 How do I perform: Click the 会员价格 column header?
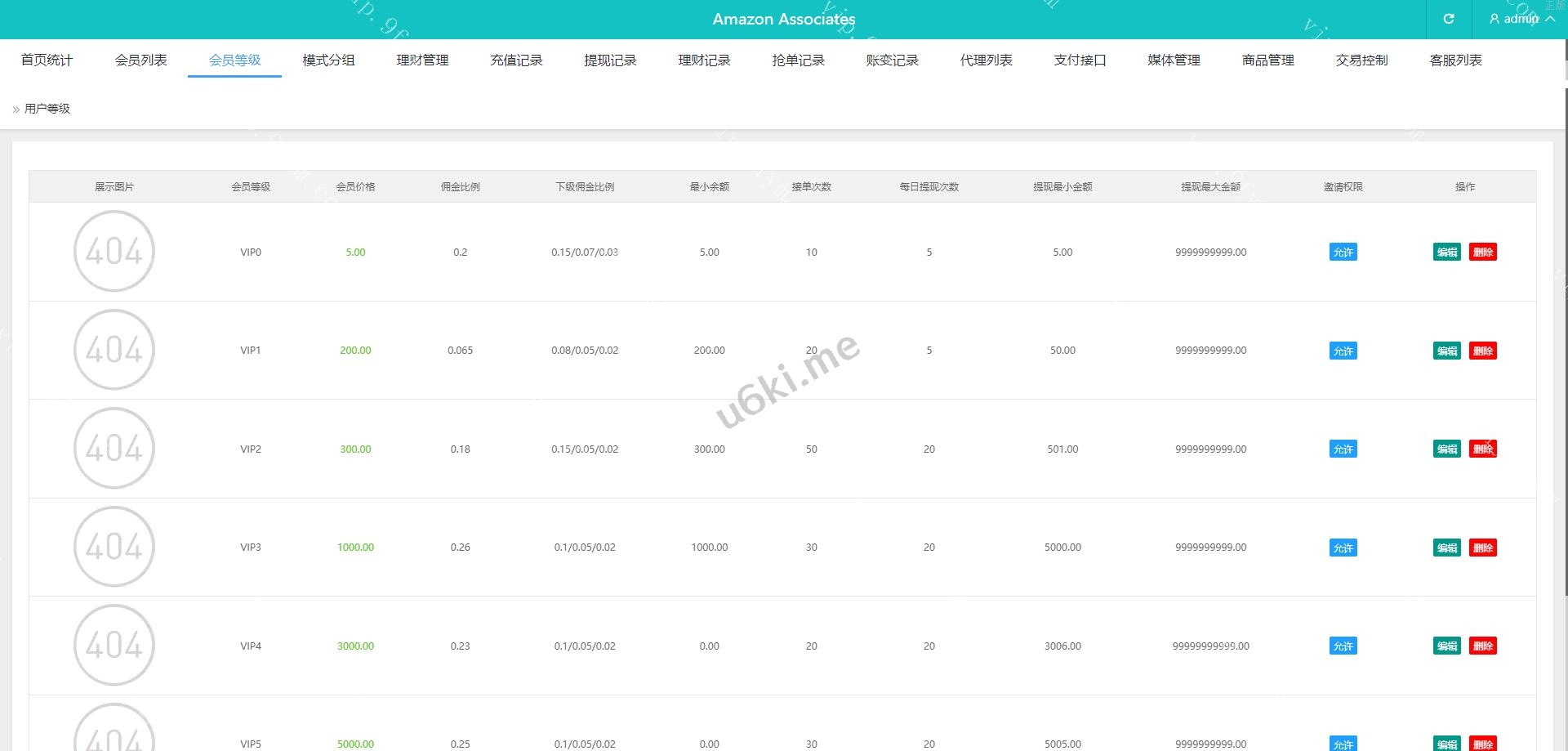point(355,186)
